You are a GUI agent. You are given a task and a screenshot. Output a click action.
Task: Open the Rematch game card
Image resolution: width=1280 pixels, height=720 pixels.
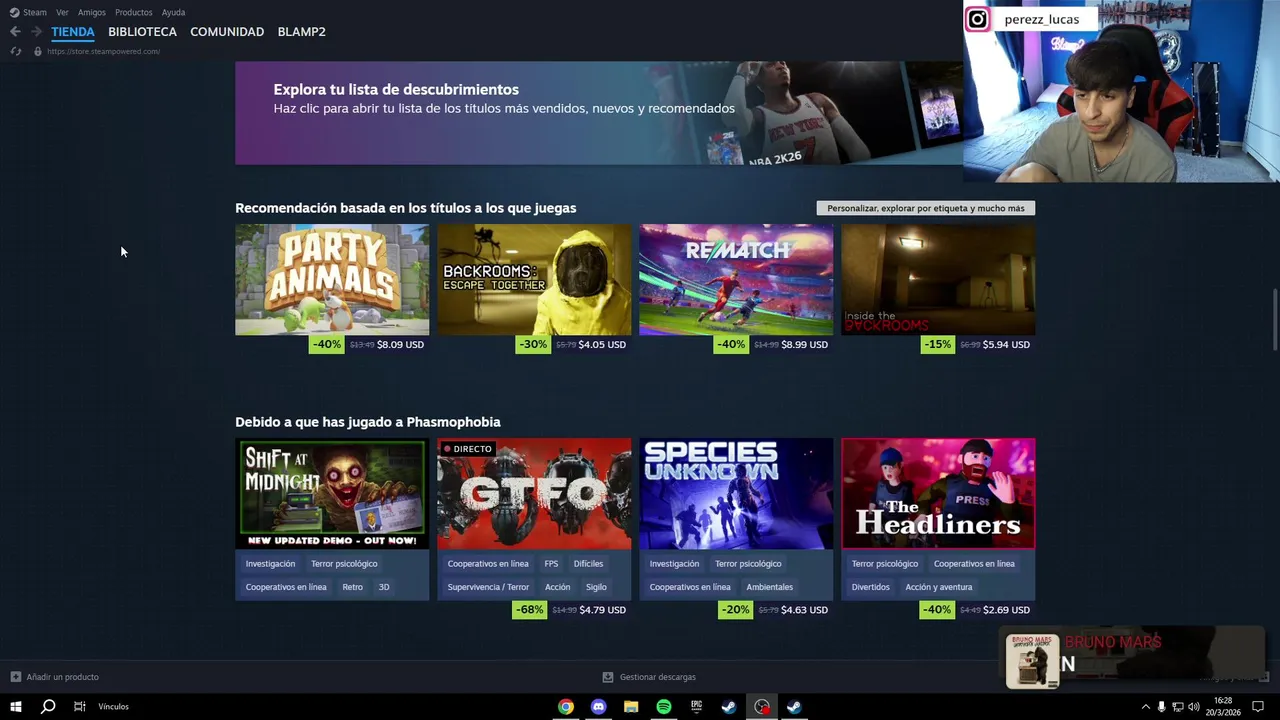736,280
